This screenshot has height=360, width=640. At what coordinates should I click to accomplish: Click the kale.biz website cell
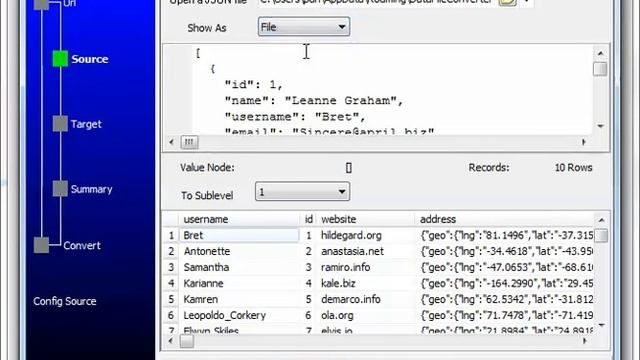(366, 283)
